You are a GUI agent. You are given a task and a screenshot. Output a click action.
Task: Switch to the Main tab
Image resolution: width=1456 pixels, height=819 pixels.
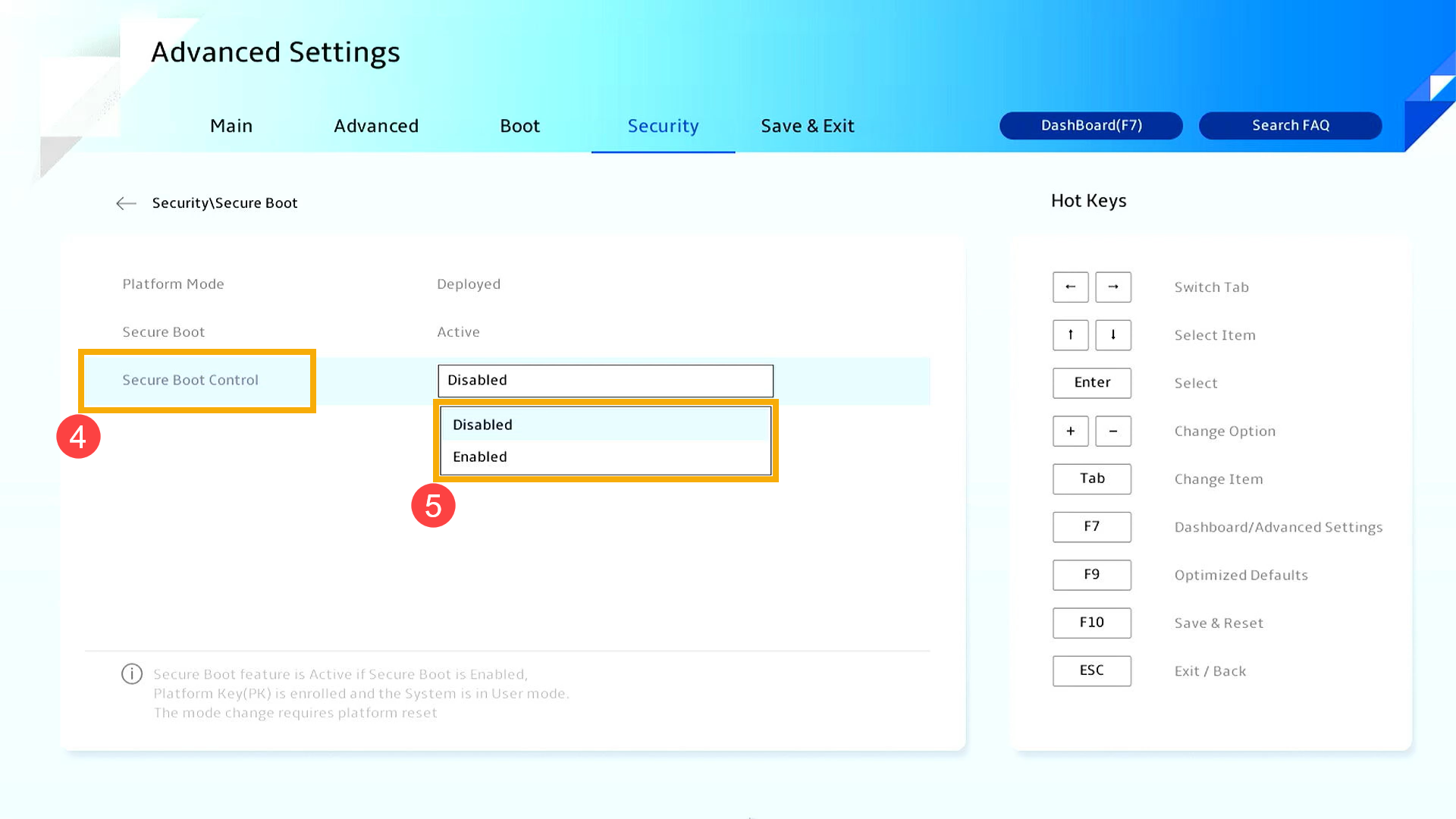click(x=231, y=126)
